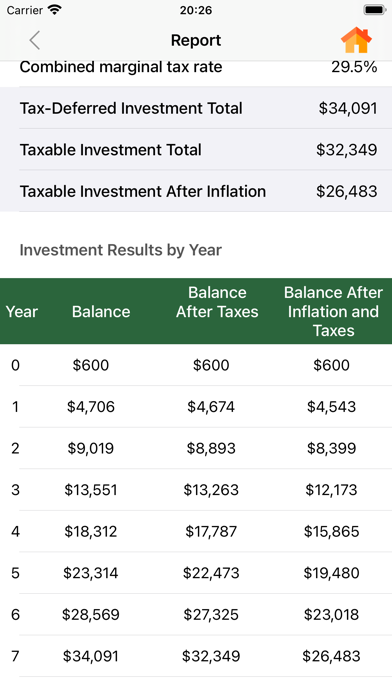Select the Tax-Deferred Investment Total row

[x=196, y=108]
